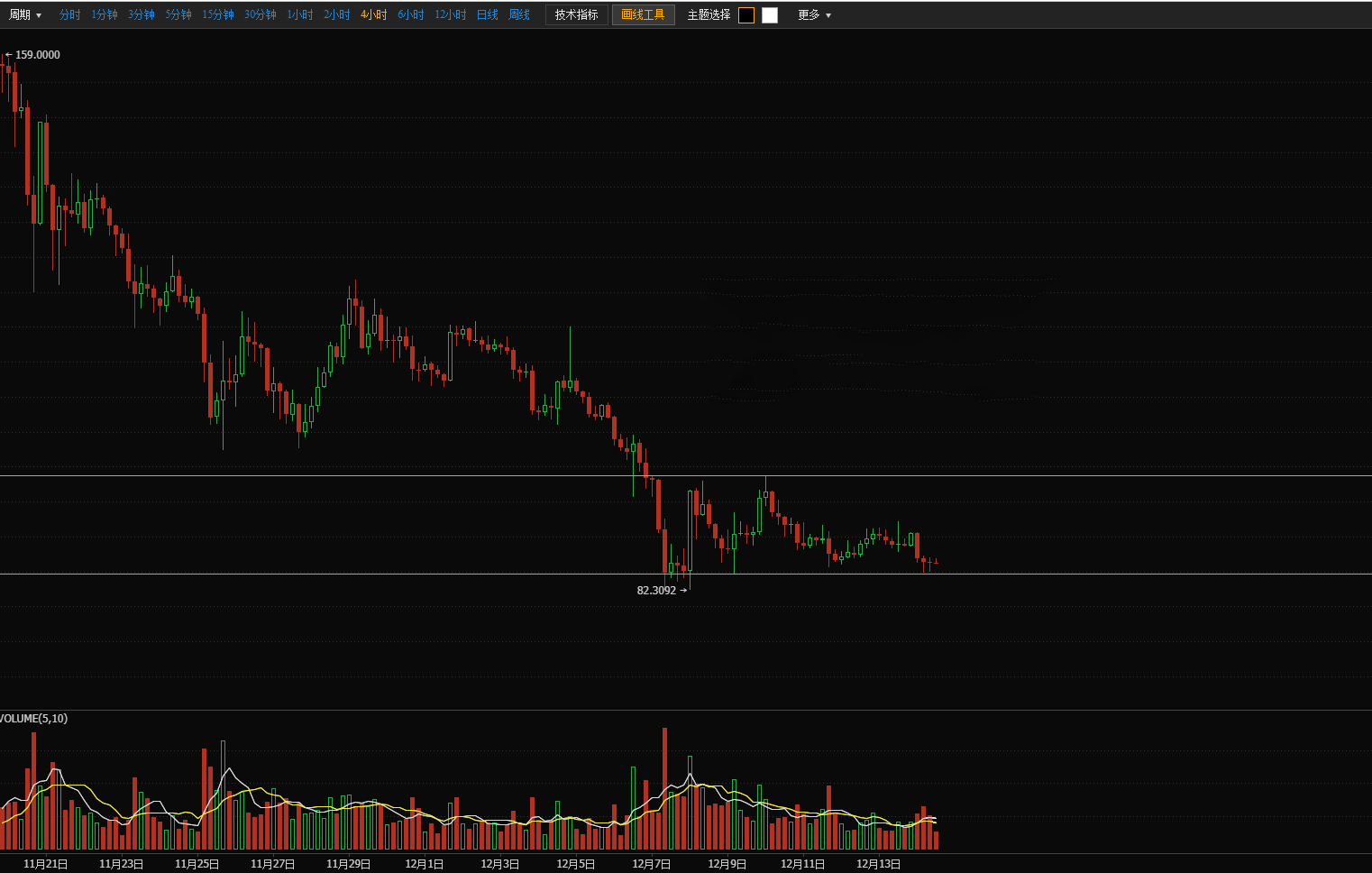Screen dimensions: 1372x873
Task: Click the 82.3092 low price label
Action: 656,591
